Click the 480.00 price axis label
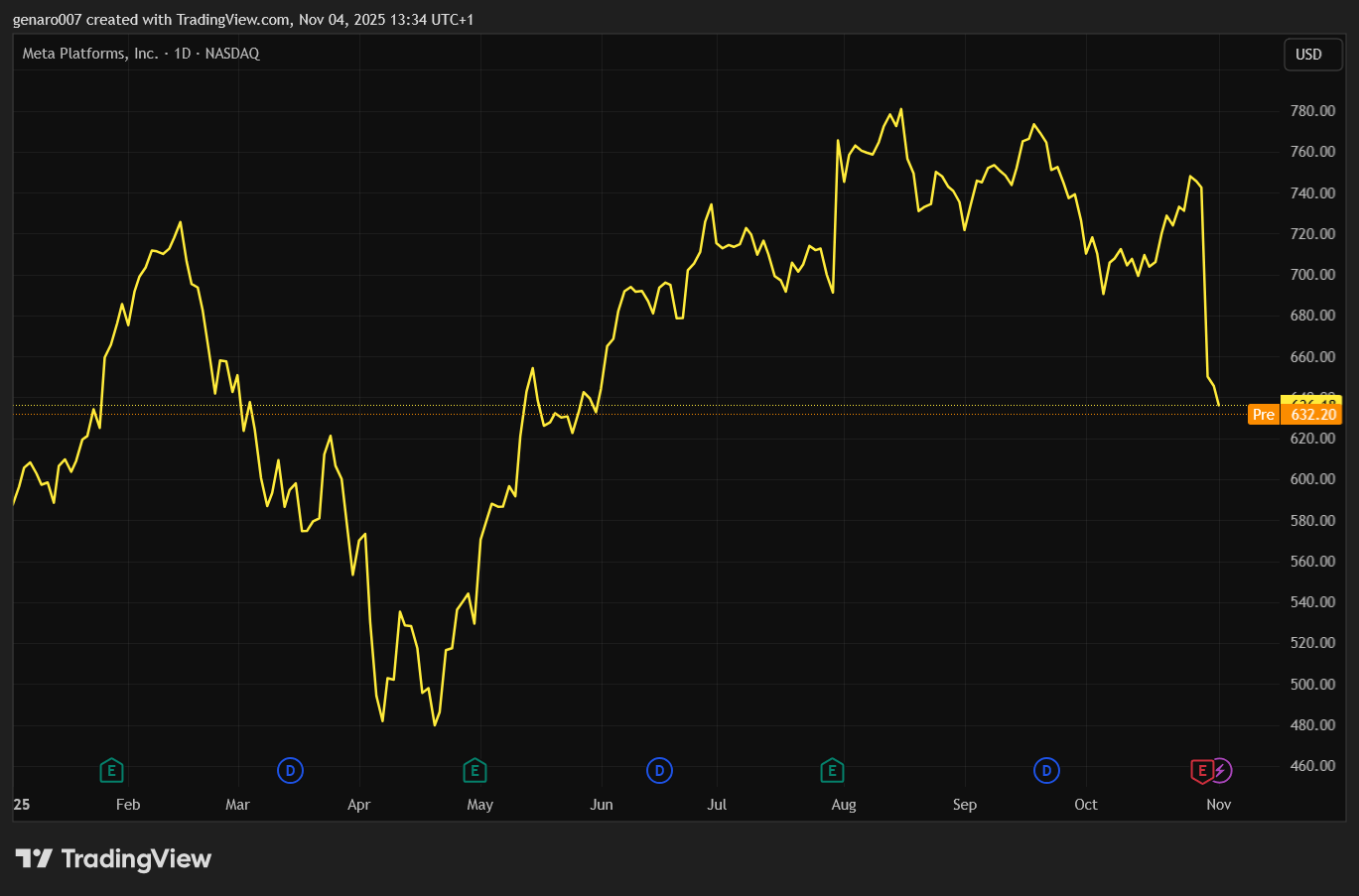 coord(1312,725)
